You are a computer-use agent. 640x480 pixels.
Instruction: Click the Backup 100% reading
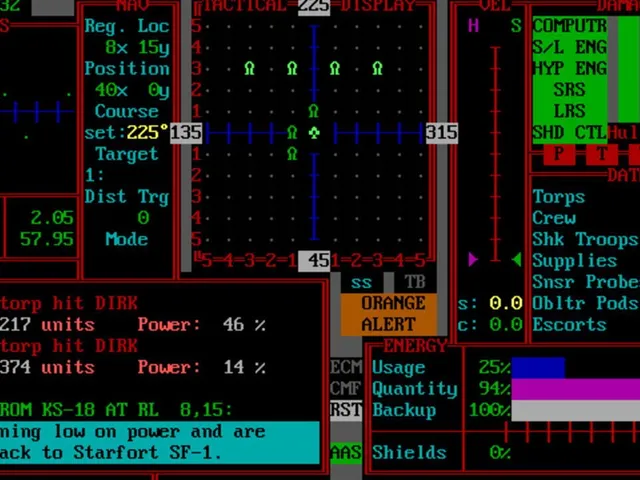tap(489, 410)
